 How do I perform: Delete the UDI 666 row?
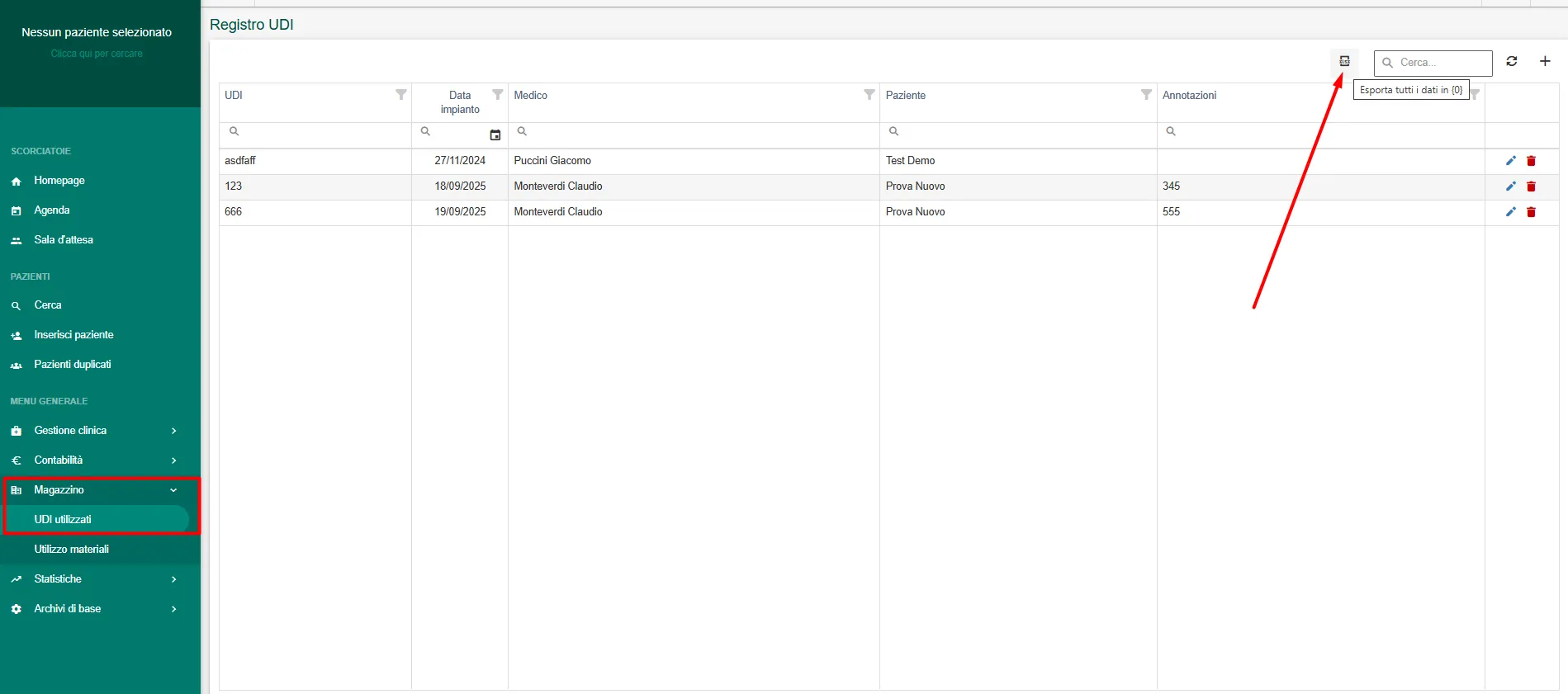[x=1531, y=212]
